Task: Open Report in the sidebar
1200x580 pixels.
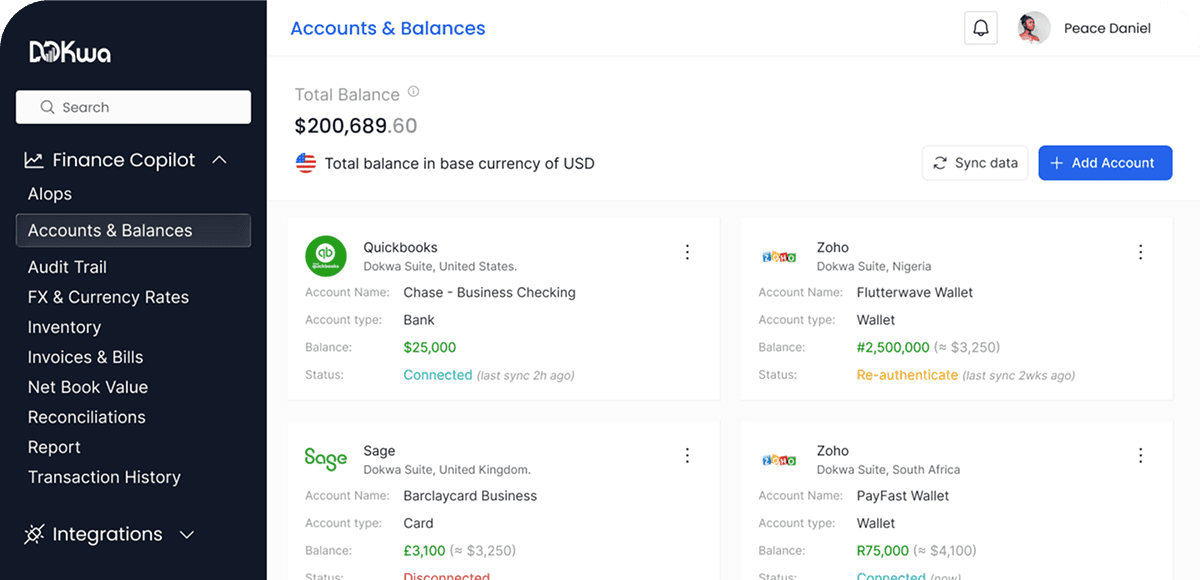Action: tap(54, 447)
